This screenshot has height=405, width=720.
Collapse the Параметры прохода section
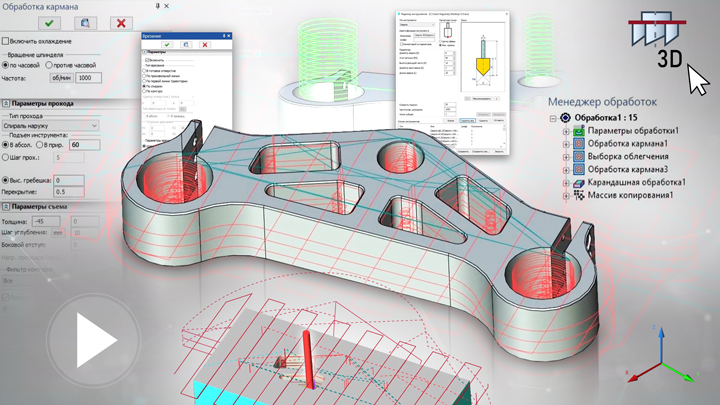point(6,104)
